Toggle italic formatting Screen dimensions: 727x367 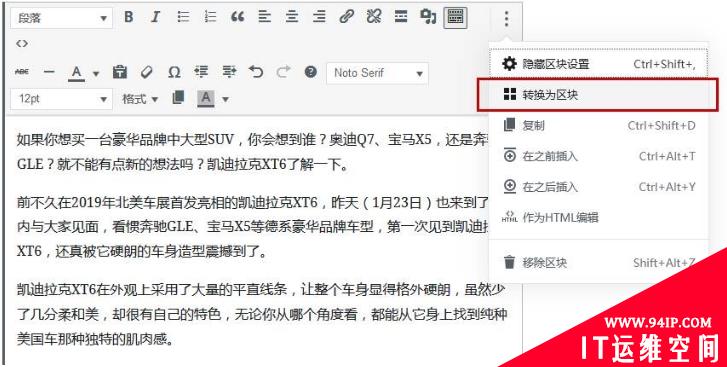(155, 18)
